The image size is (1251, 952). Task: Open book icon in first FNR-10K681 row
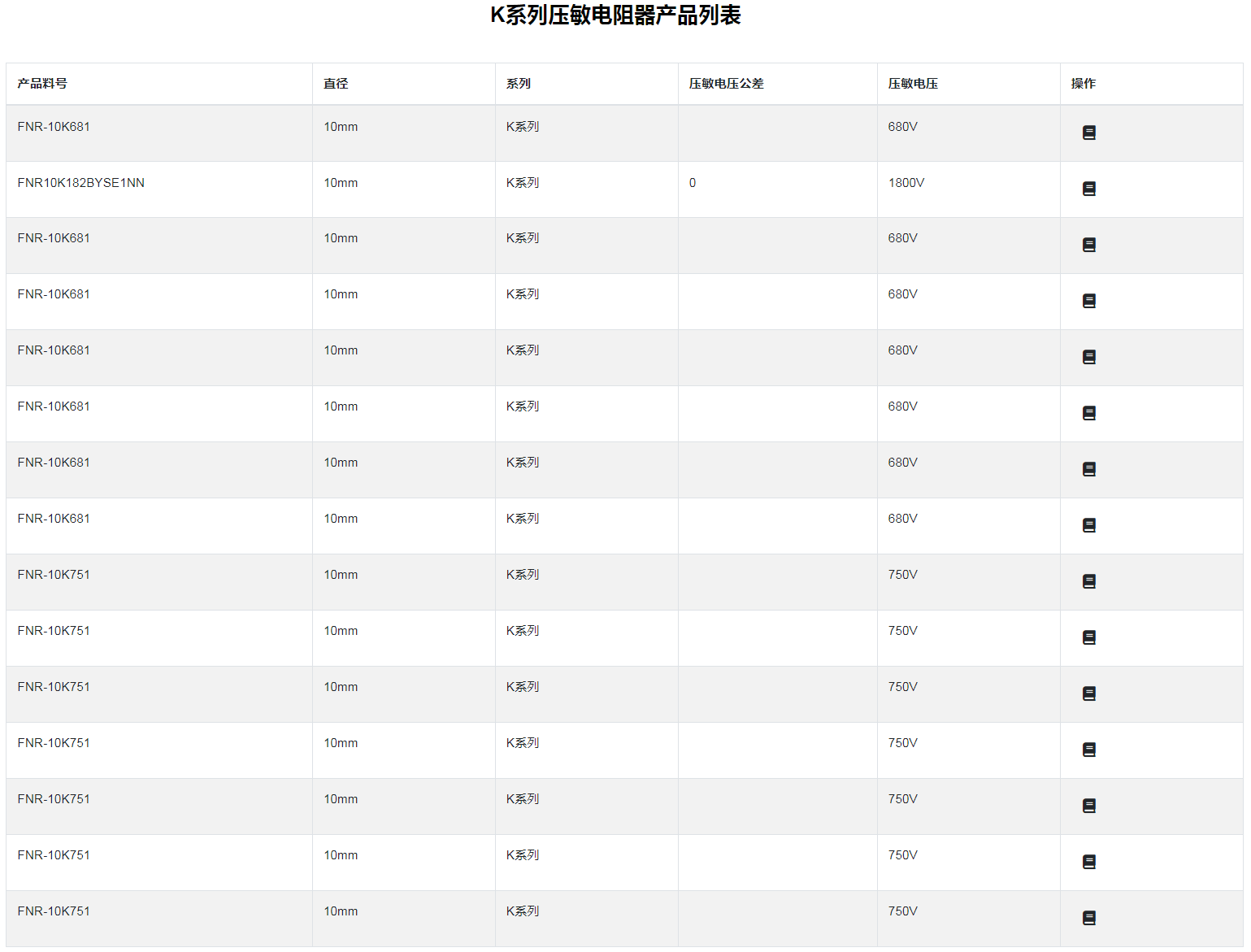tap(1088, 133)
